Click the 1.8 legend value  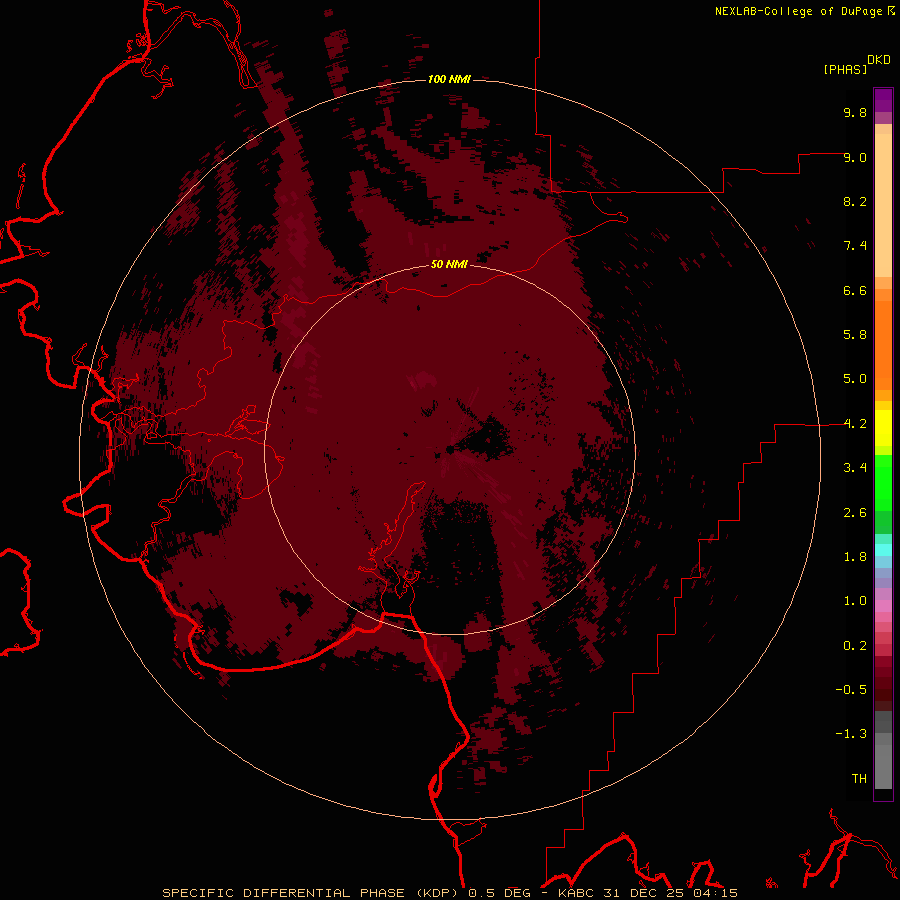pyautogui.click(x=855, y=557)
